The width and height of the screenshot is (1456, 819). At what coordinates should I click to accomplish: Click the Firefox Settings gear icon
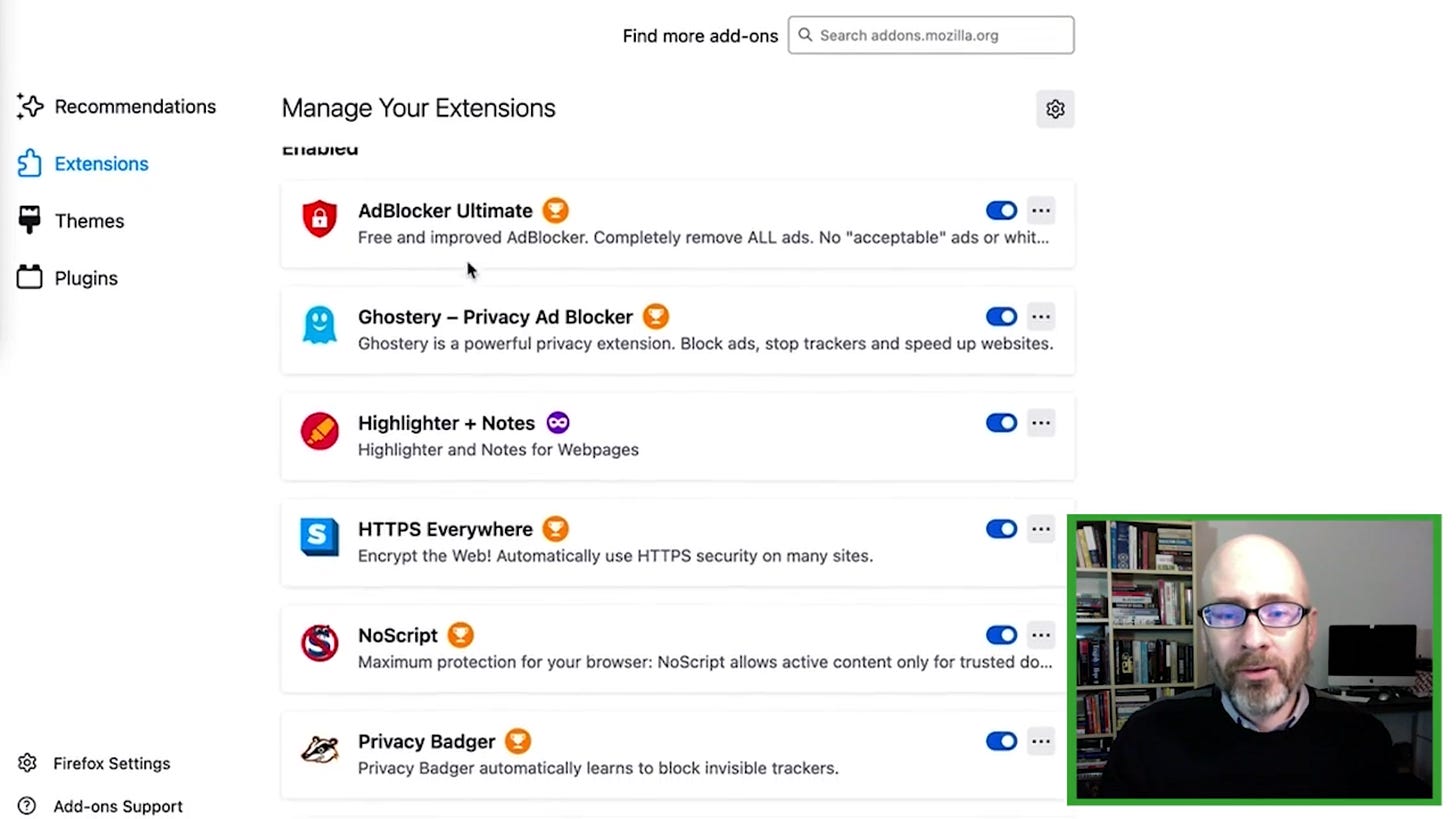(x=27, y=763)
